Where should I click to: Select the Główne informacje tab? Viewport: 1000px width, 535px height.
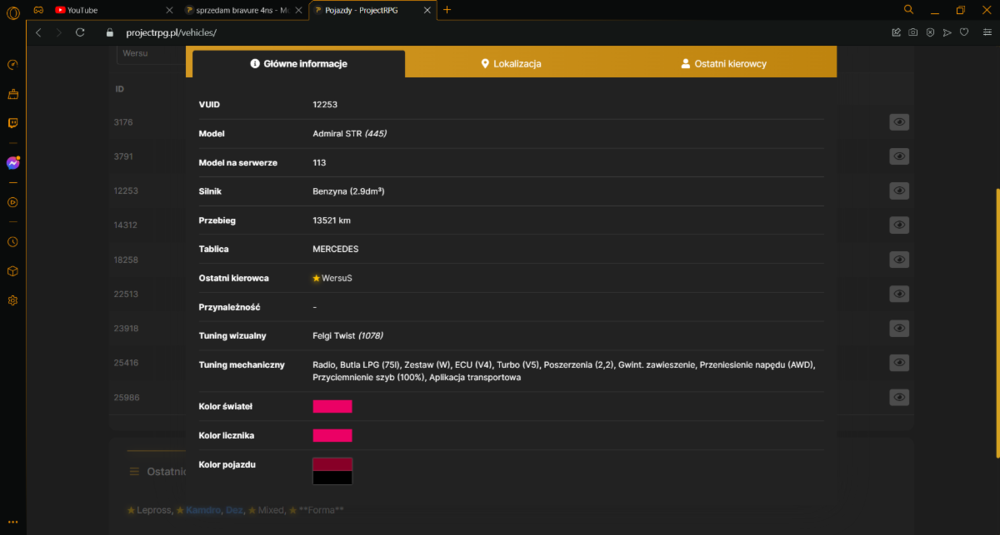pos(298,64)
